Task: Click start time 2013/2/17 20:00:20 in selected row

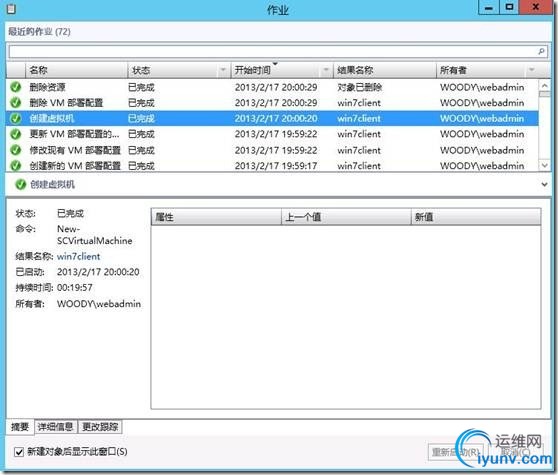Action: [x=276, y=118]
